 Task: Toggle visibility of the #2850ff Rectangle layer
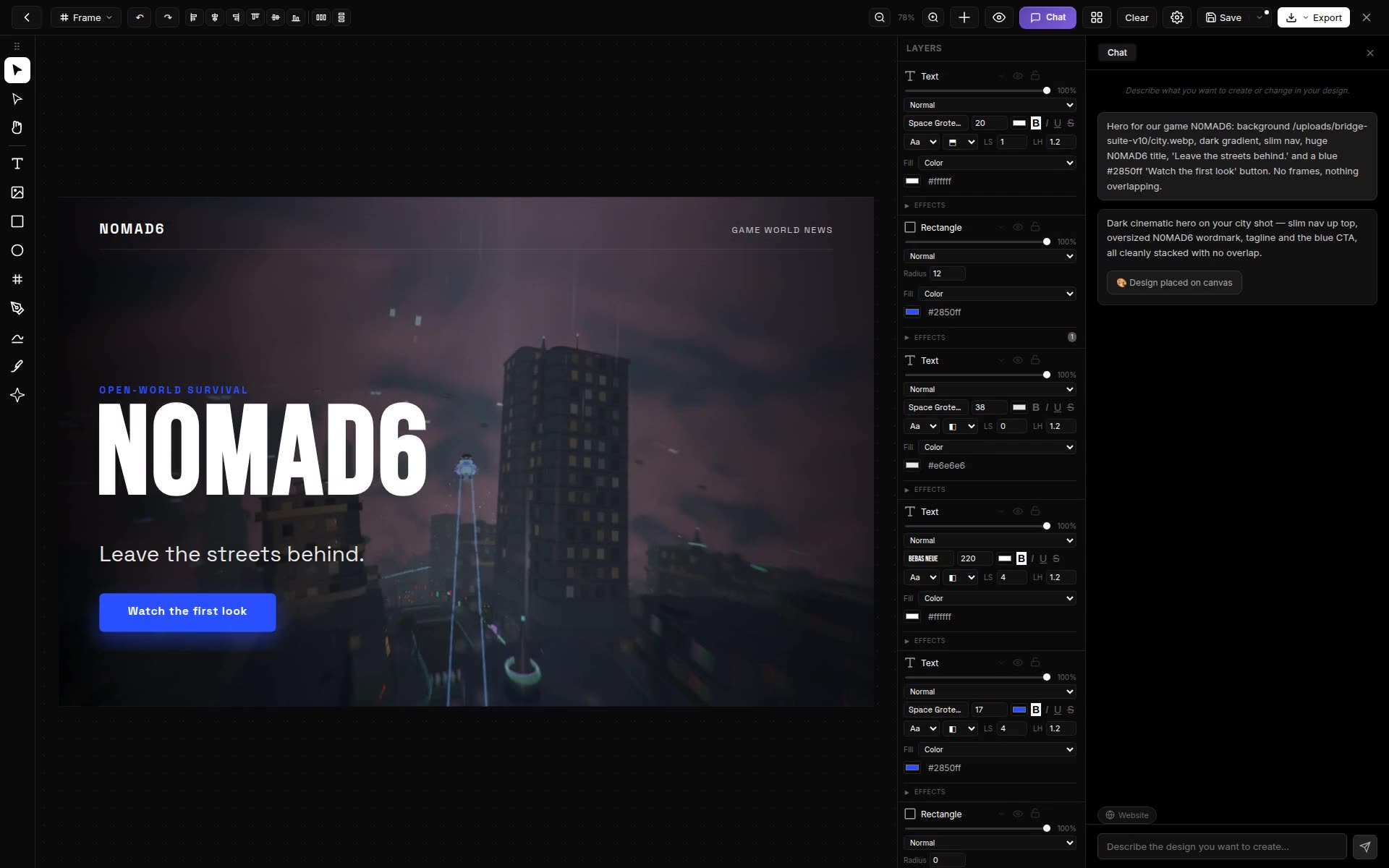tap(1018, 227)
